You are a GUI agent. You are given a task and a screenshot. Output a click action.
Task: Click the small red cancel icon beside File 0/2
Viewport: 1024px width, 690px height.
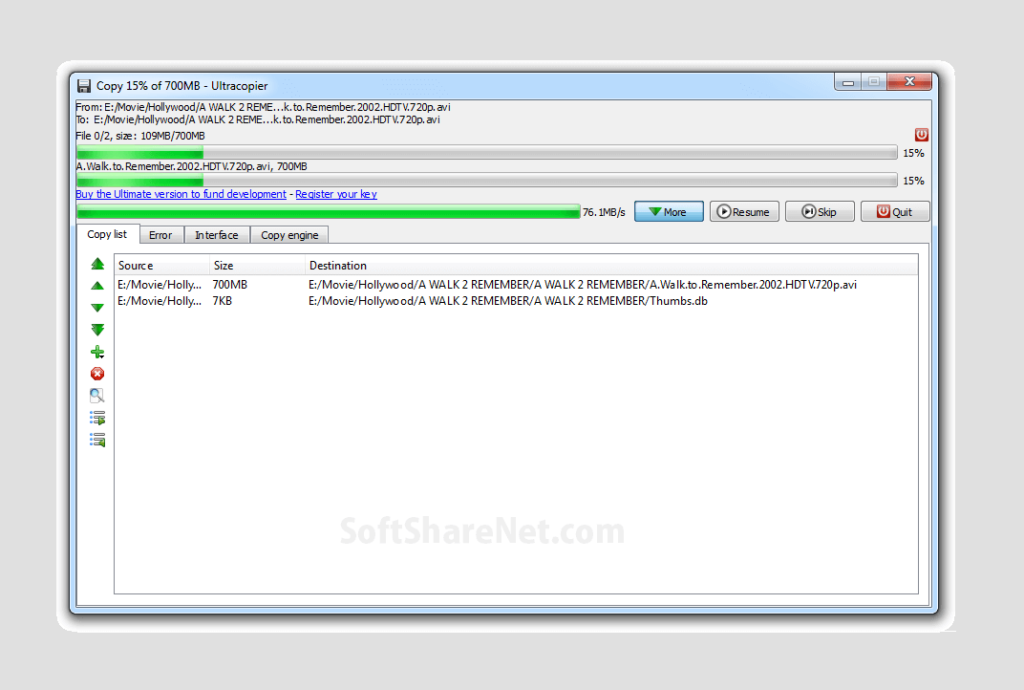[x=921, y=135]
